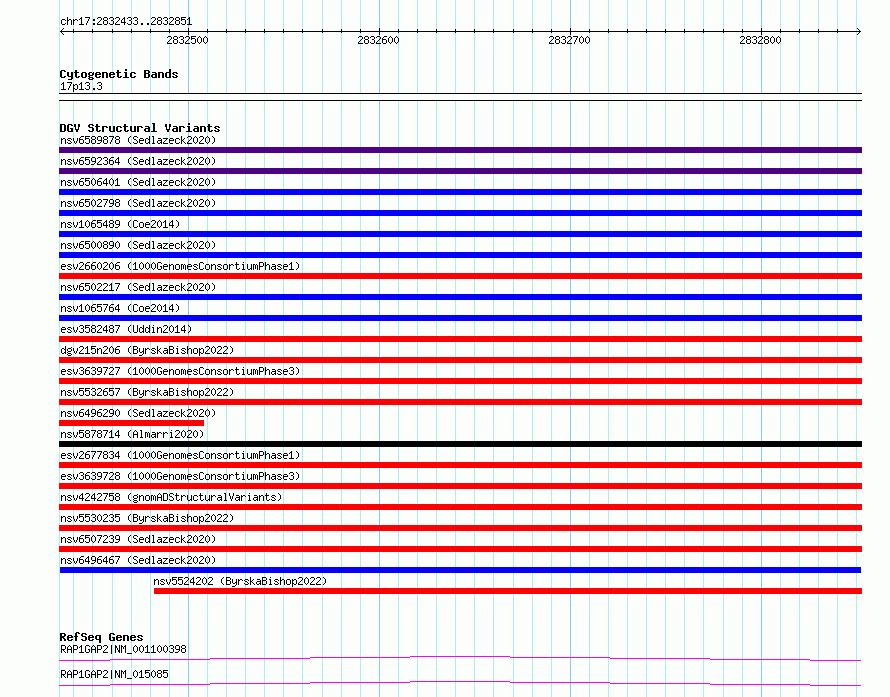Select nsv5532657 (ByrskaBishop2022) label
This screenshot has height=697, width=890.
[x=147, y=392]
